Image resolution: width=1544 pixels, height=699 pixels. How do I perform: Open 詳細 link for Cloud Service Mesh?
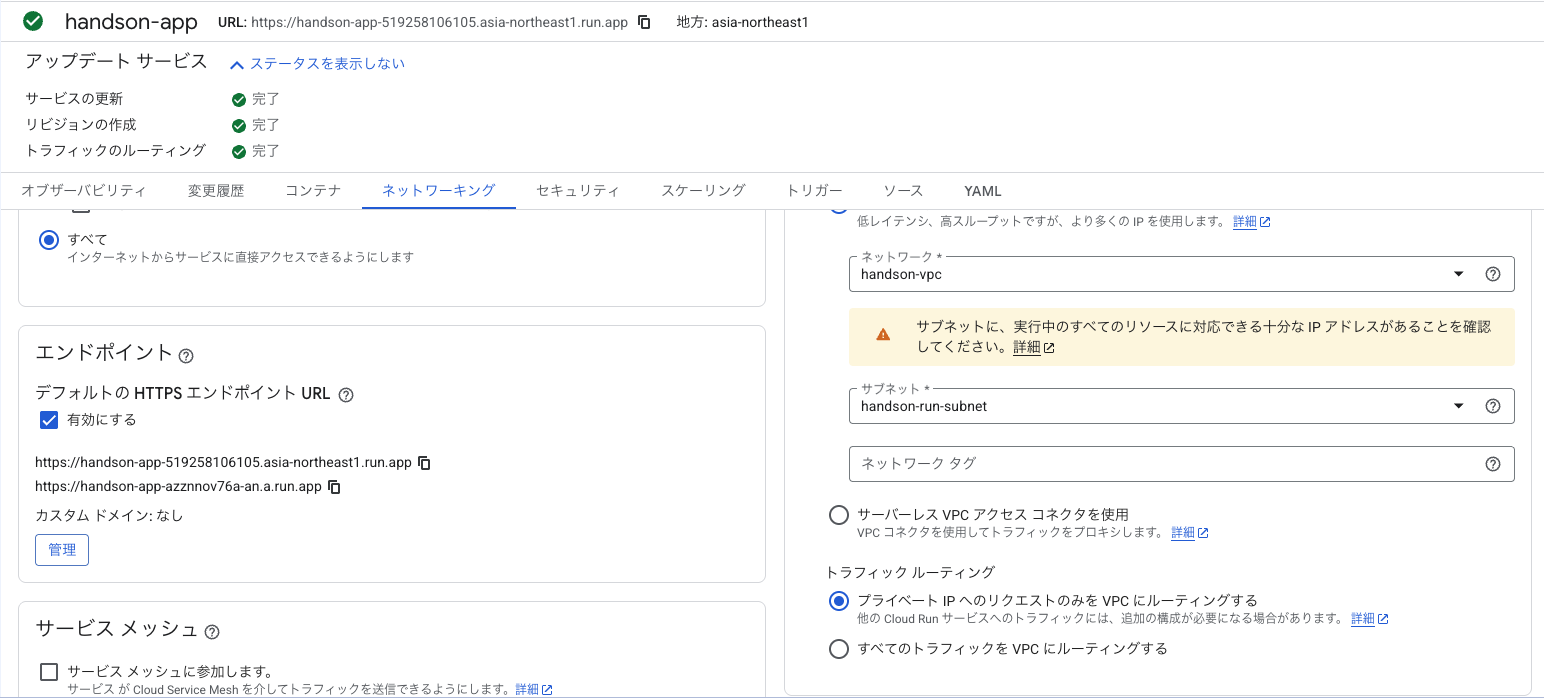click(534, 690)
